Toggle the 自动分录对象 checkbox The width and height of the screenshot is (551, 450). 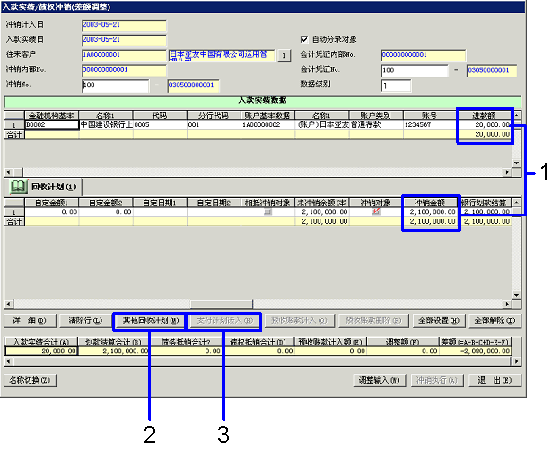(x=304, y=39)
